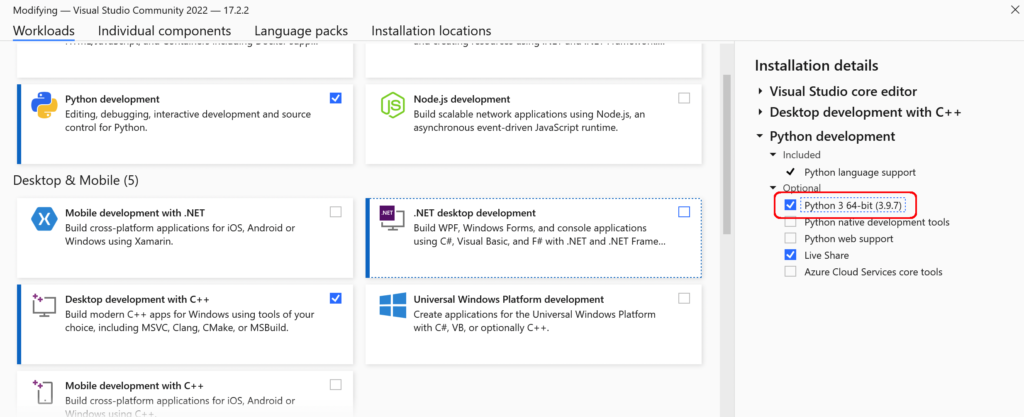Screen dimensions: 1024x417
Task: Click the Xamarin Mobile .NET icon
Action: click(x=44, y=219)
